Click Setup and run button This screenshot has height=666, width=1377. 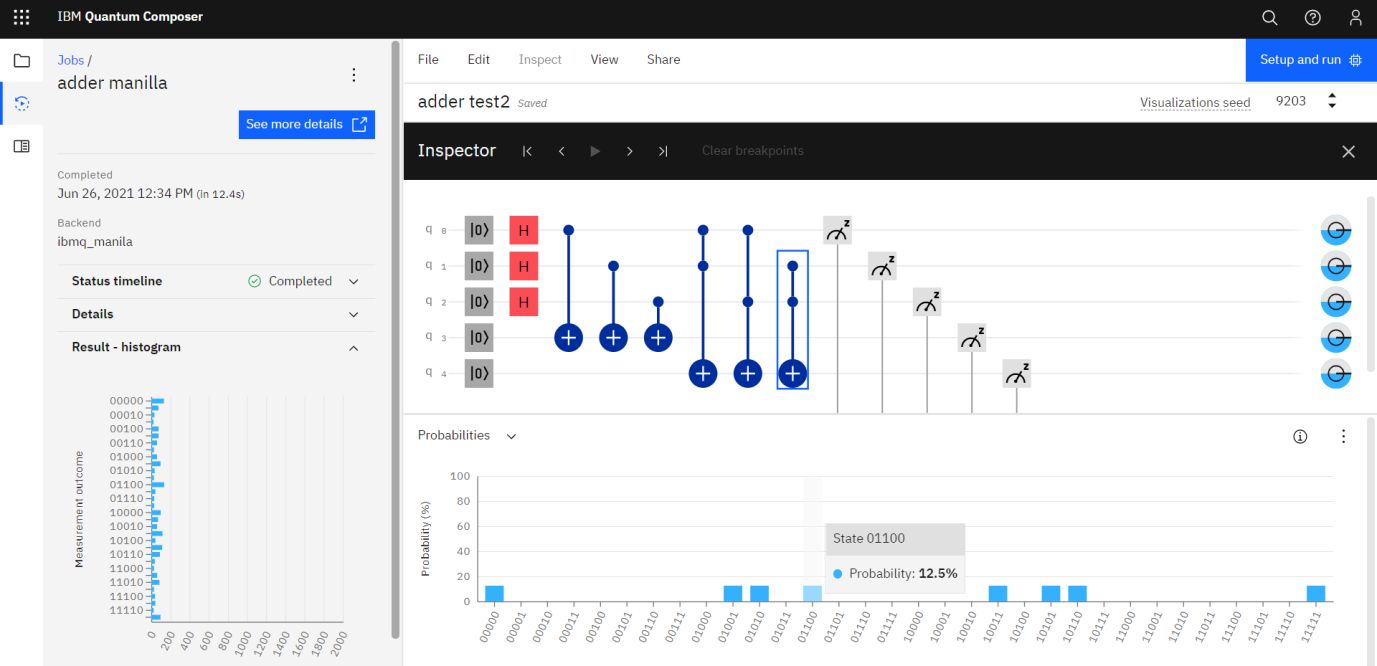tap(1311, 60)
